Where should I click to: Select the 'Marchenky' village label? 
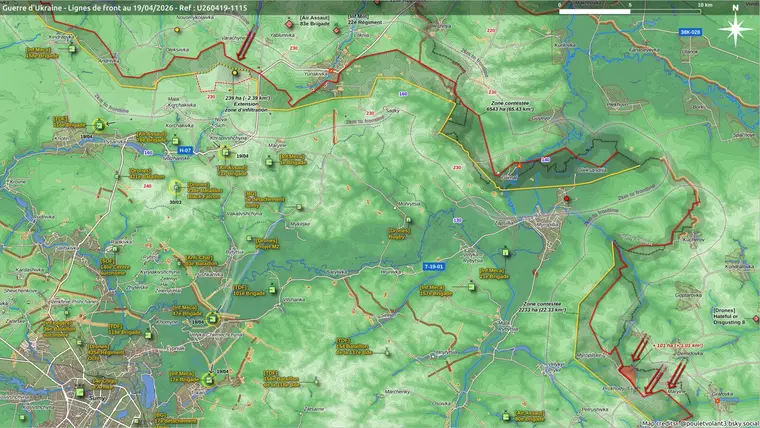pos(397,392)
